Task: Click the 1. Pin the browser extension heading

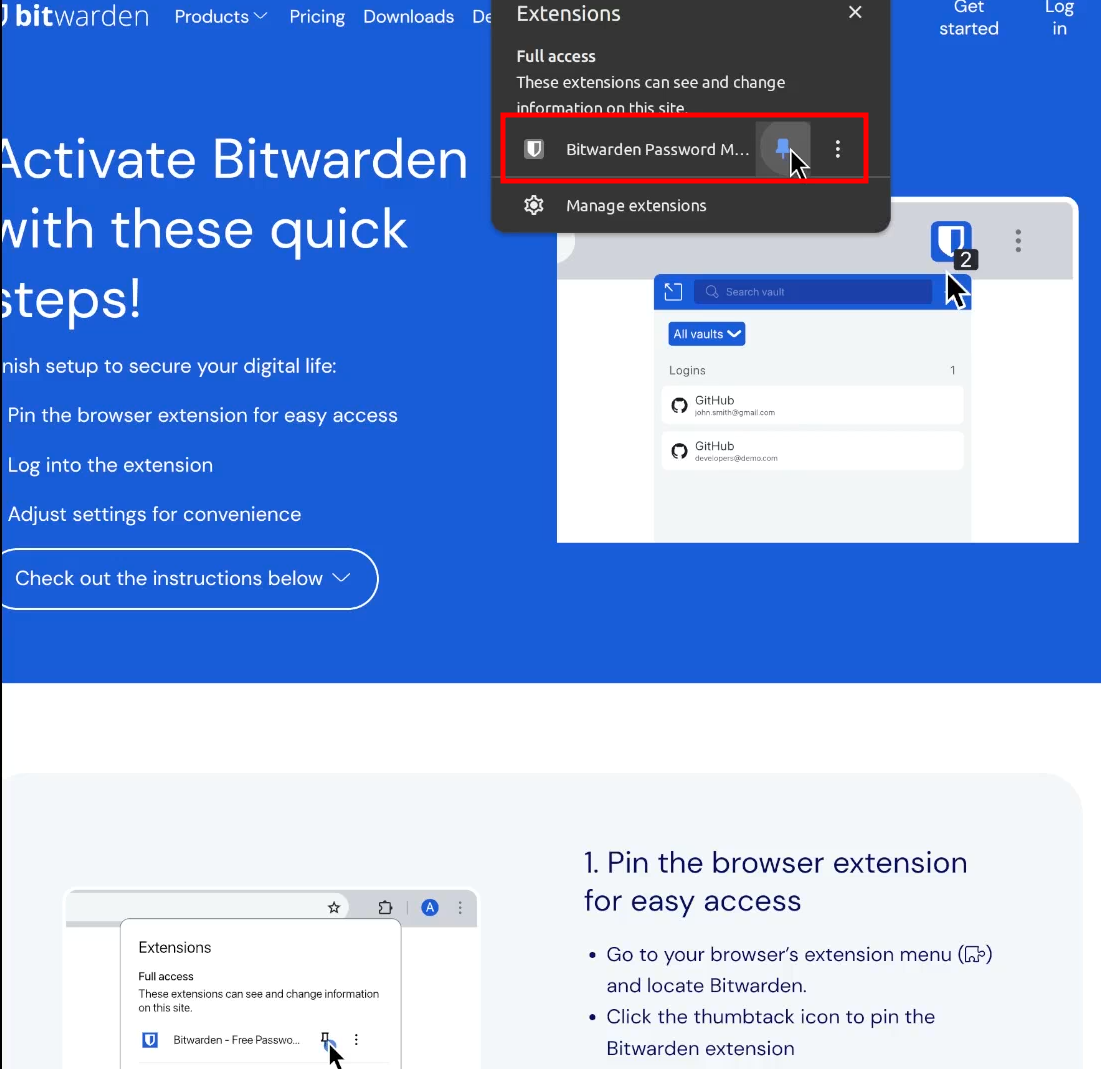Action: tap(775, 881)
